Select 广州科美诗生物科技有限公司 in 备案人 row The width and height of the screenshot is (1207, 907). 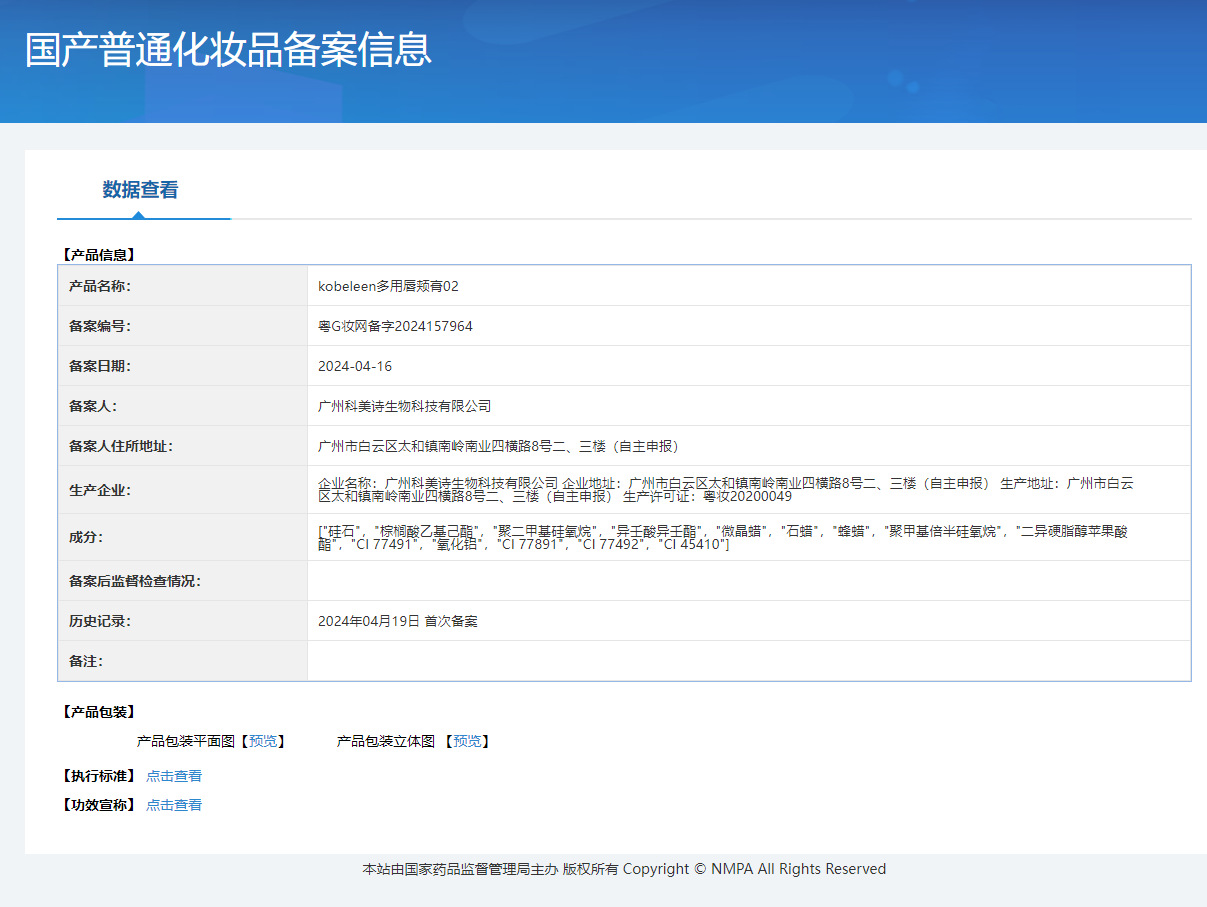point(404,406)
